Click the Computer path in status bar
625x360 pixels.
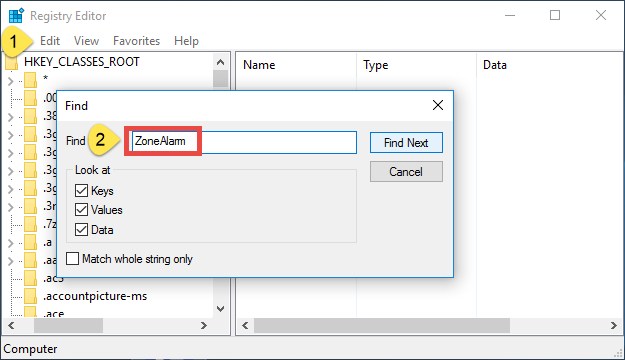tap(30, 349)
